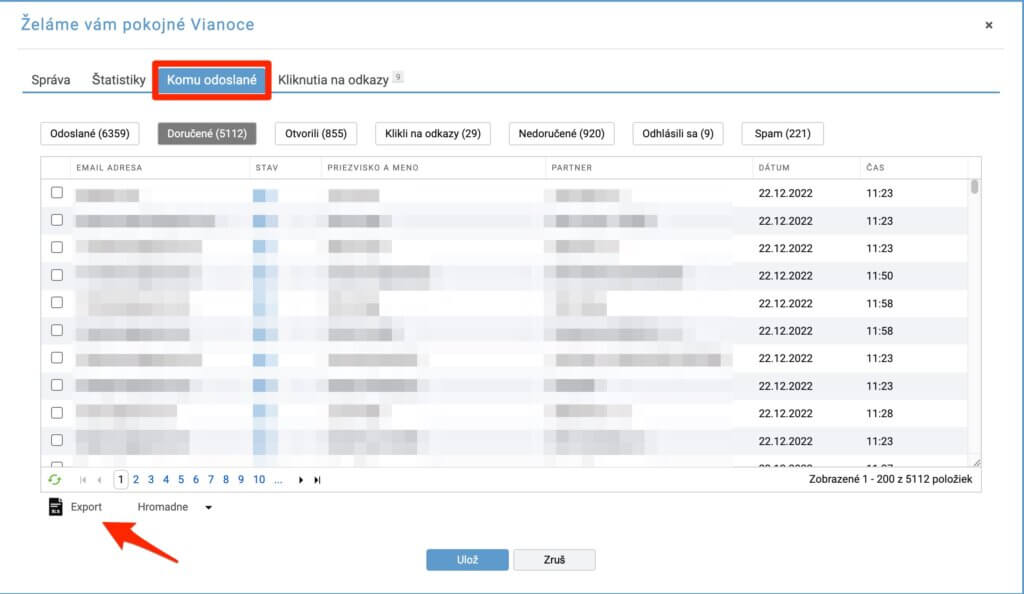Viewport: 1024px width, 594px height.
Task: Sort by PRIEZVISKO A MENO column header
Action: [x=373, y=168]
